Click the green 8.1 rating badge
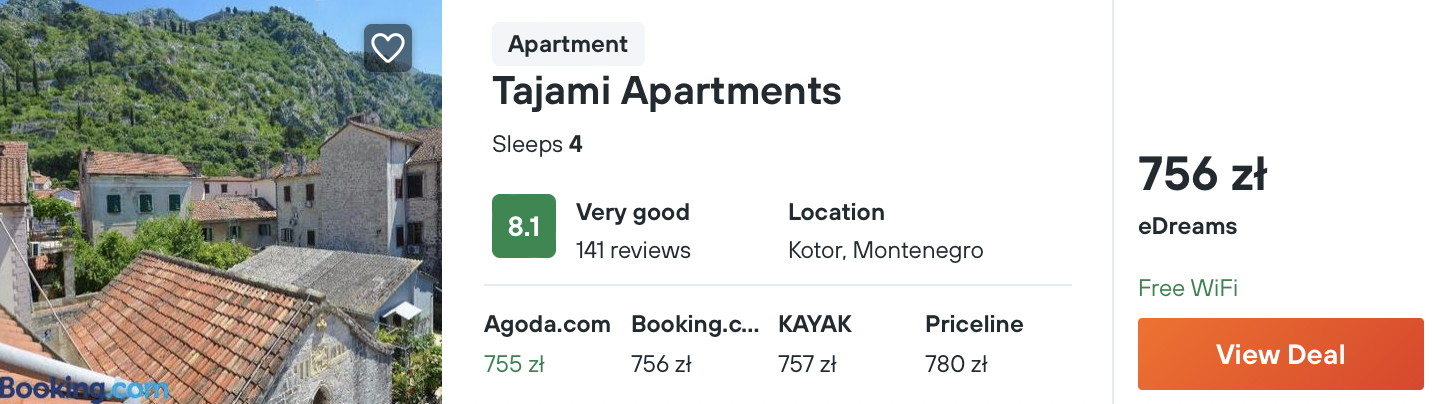The height and width of the screenshot is (404, 1432). click(x=523, y=226)
